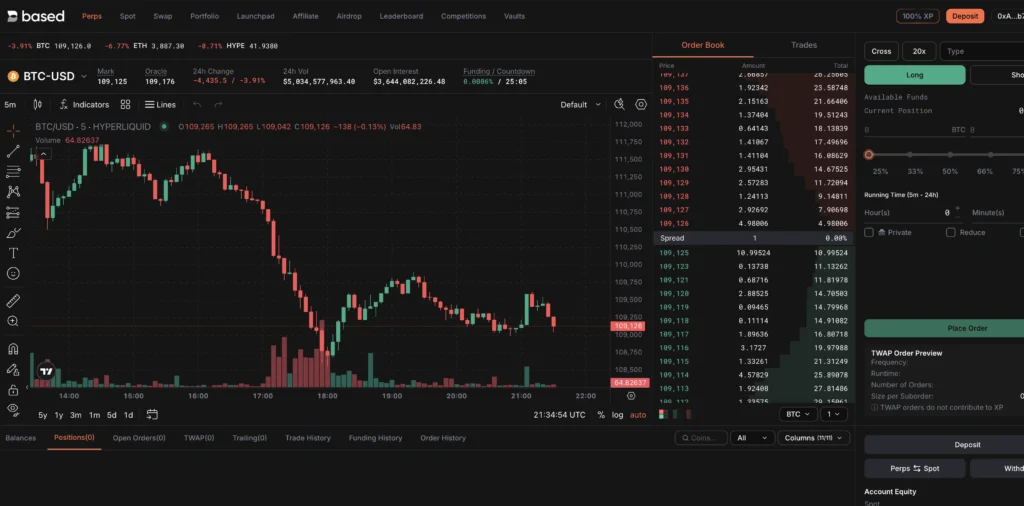Select the asks-only order book view icon

tap(687, 414)
